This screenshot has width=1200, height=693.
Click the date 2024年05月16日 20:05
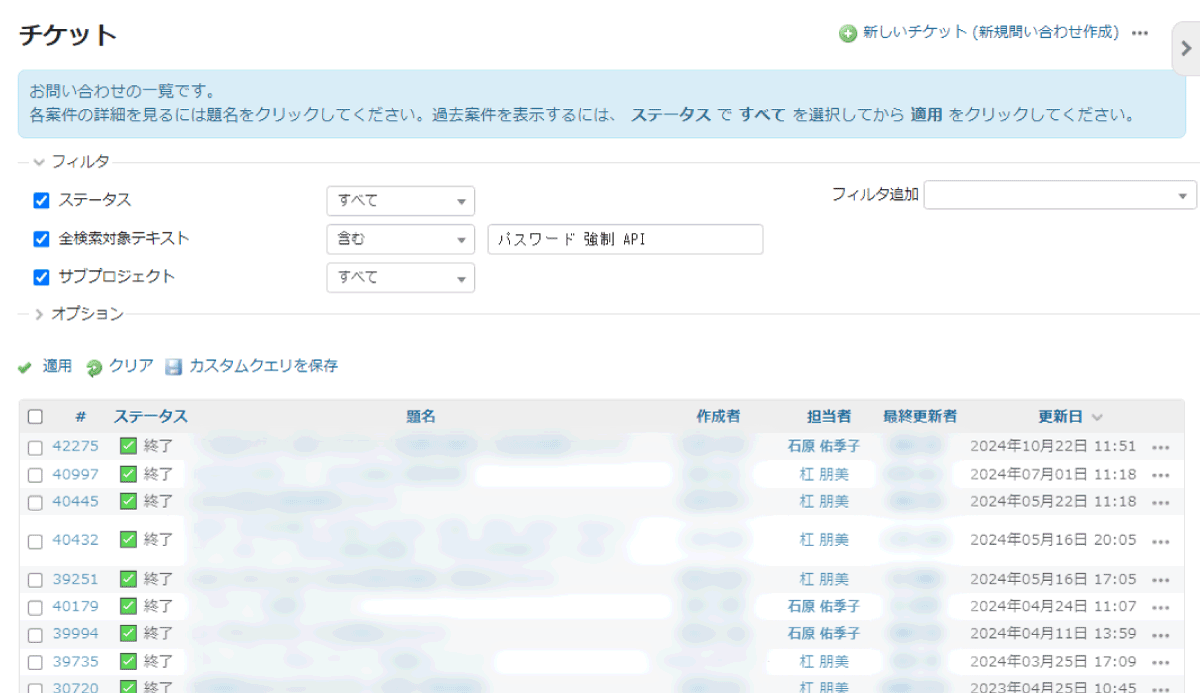(x=1053, y=540)
